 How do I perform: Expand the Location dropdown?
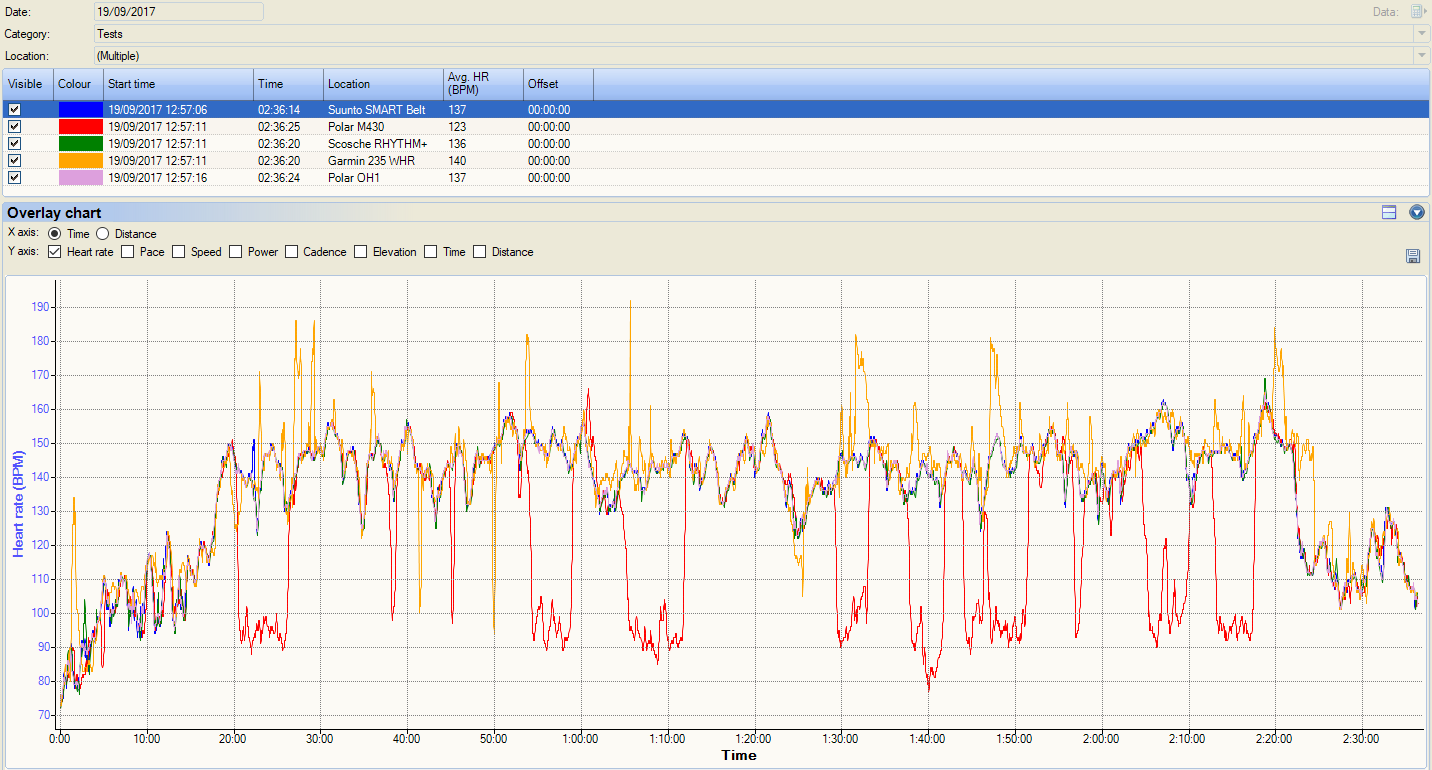pos(1421,56)
